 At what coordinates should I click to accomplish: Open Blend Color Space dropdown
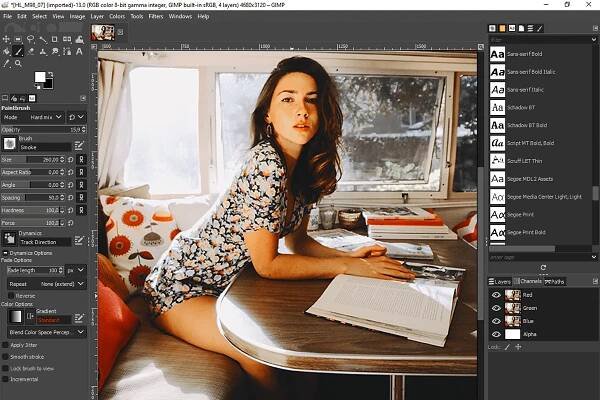click(x=44, y=331)
